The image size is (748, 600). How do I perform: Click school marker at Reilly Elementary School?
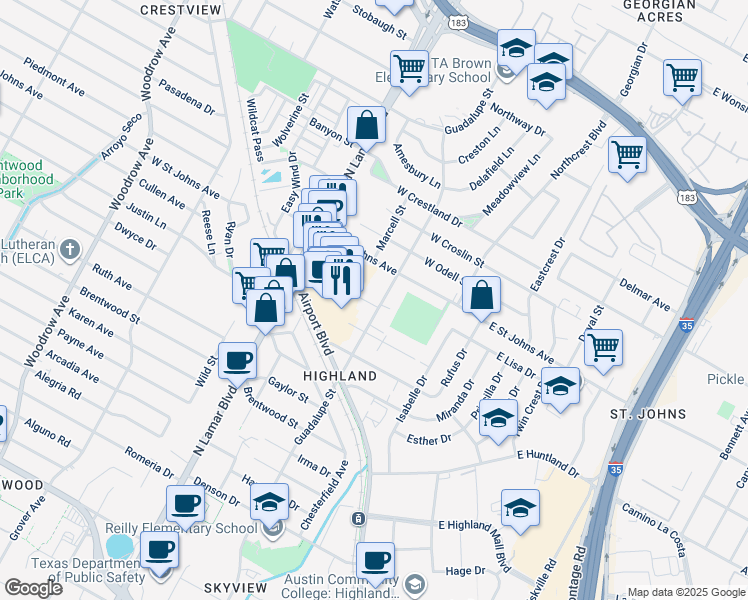coord(269,502)
